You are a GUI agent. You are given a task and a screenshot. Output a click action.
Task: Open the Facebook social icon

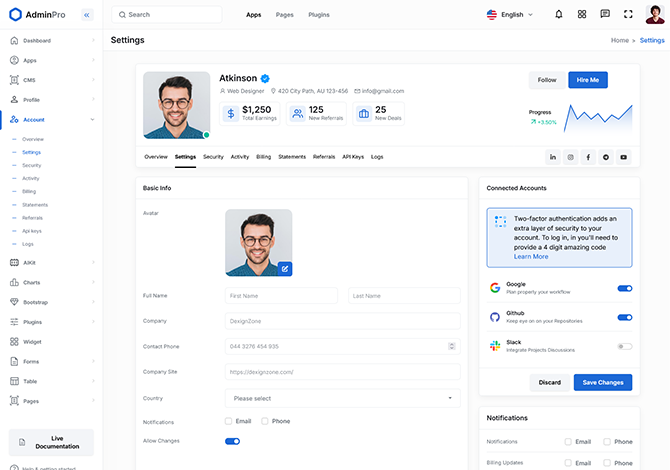[588, 157]
